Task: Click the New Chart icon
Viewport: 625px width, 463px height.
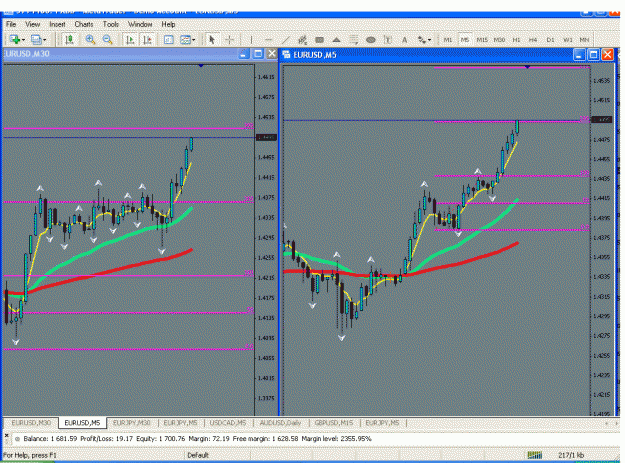Action: tap(15, 39)
